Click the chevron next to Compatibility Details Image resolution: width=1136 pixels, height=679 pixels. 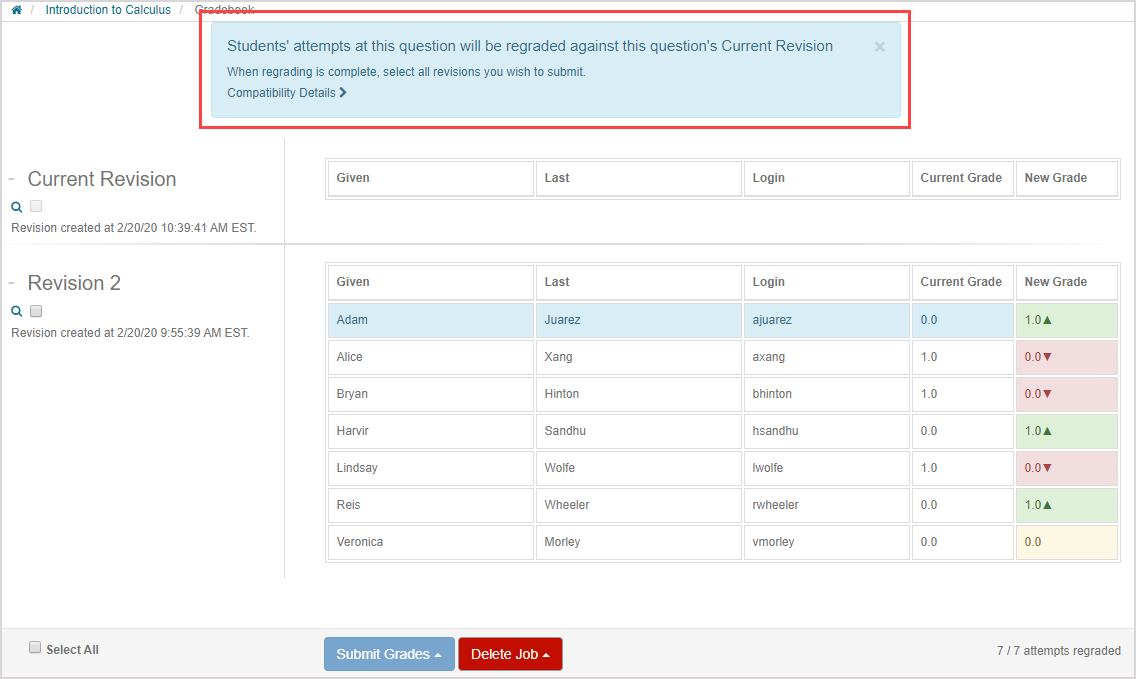click(x=342, y=91)
